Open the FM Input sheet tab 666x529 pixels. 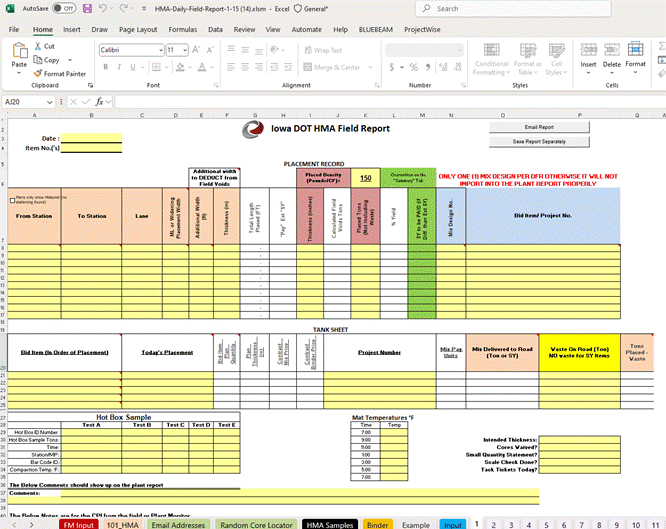[x=79, y=525]
